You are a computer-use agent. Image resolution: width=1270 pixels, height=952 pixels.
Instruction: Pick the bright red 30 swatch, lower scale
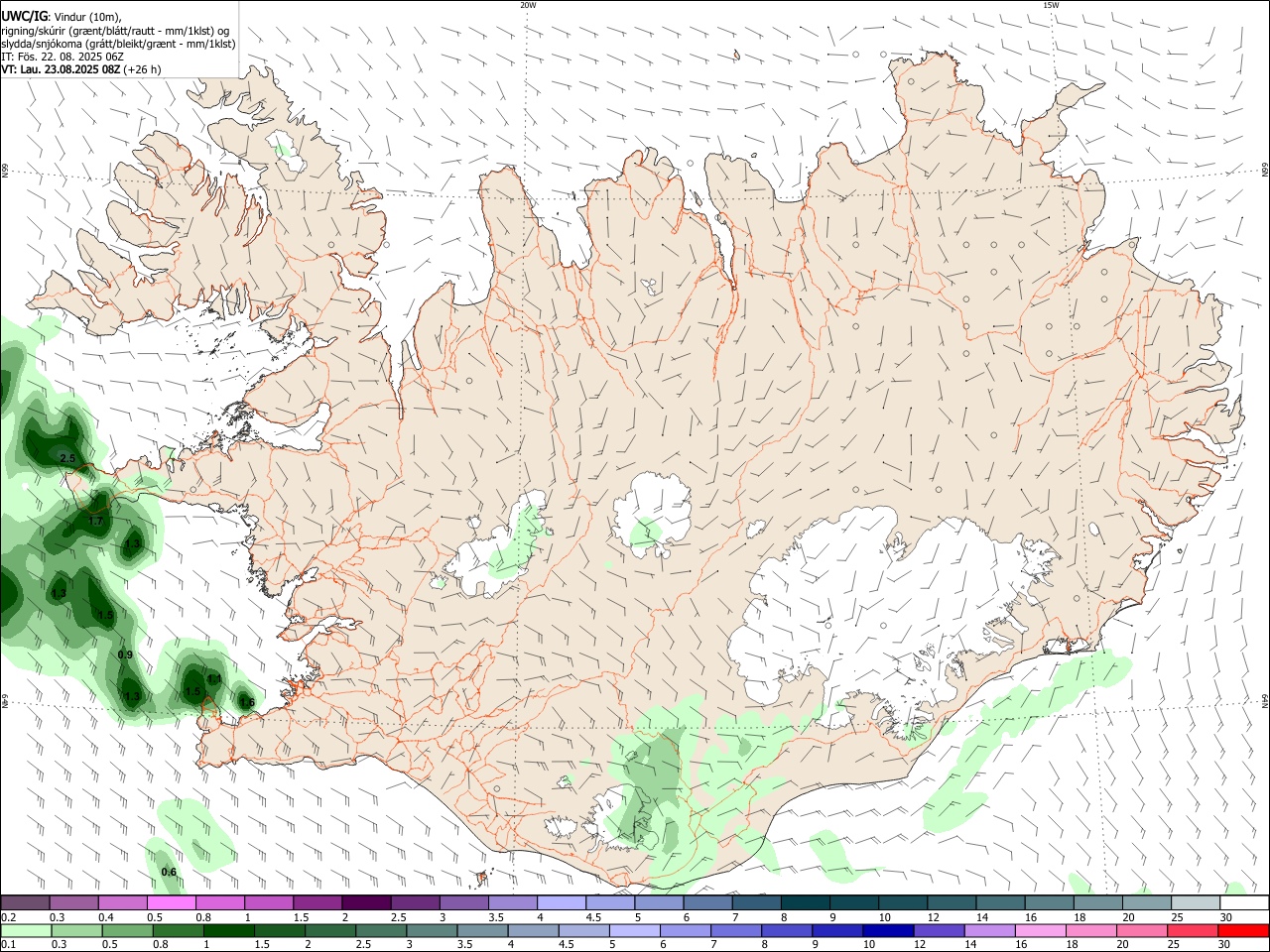pos(1243,931)
